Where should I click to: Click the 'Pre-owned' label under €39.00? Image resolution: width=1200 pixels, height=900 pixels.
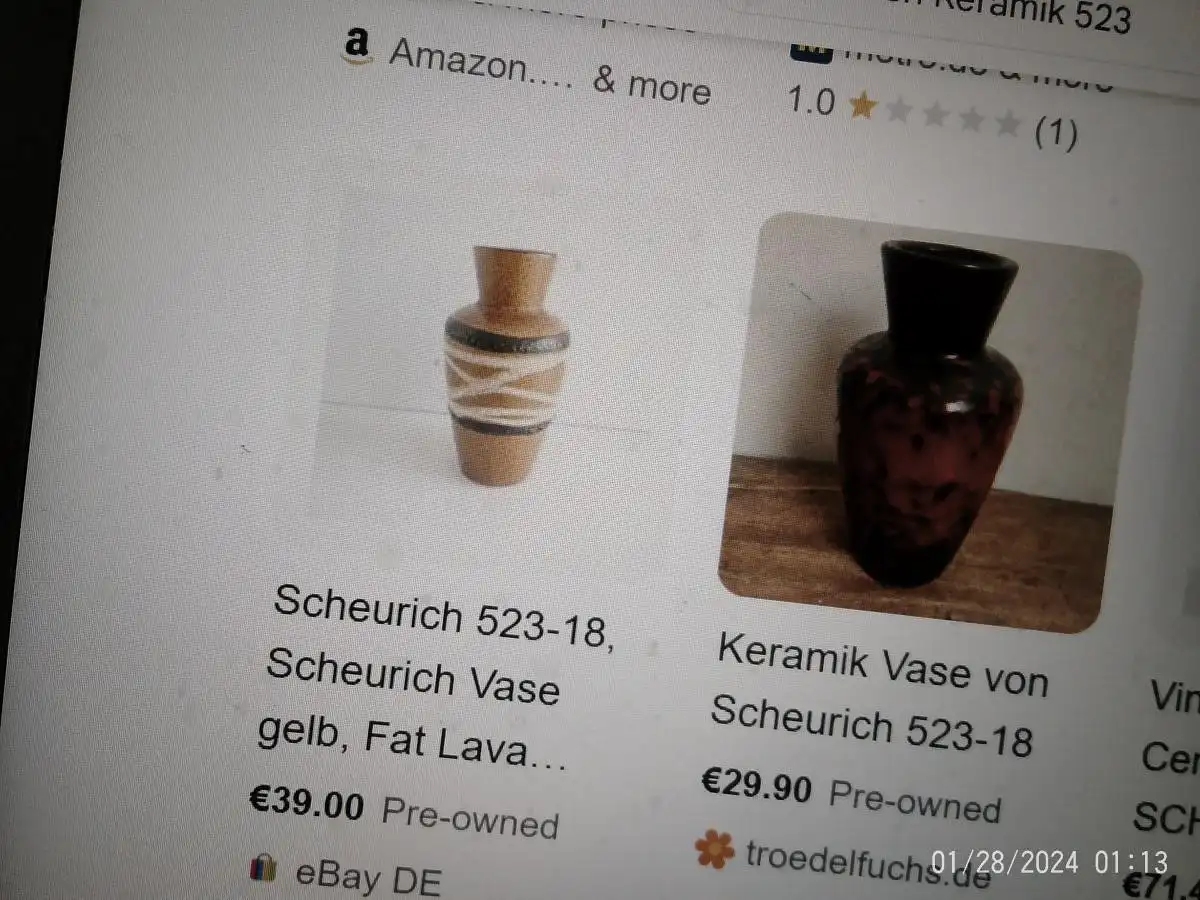pos(470,818)
